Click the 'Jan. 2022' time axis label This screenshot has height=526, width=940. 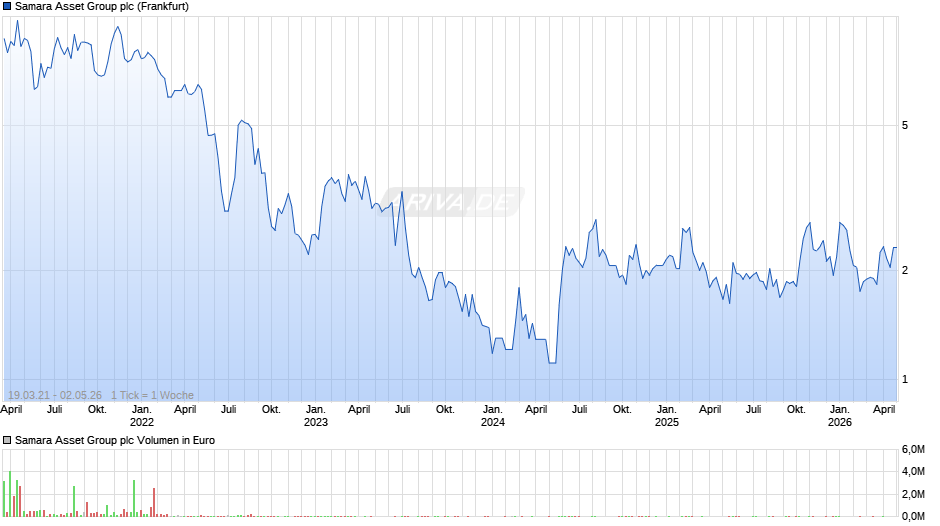[x=141, y=416]
